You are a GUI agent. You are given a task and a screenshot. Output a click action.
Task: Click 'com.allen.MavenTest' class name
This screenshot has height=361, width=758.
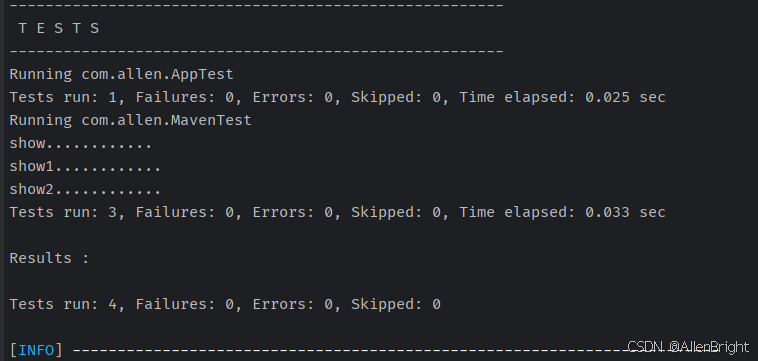pyautogui.click(x=166, y=120)
